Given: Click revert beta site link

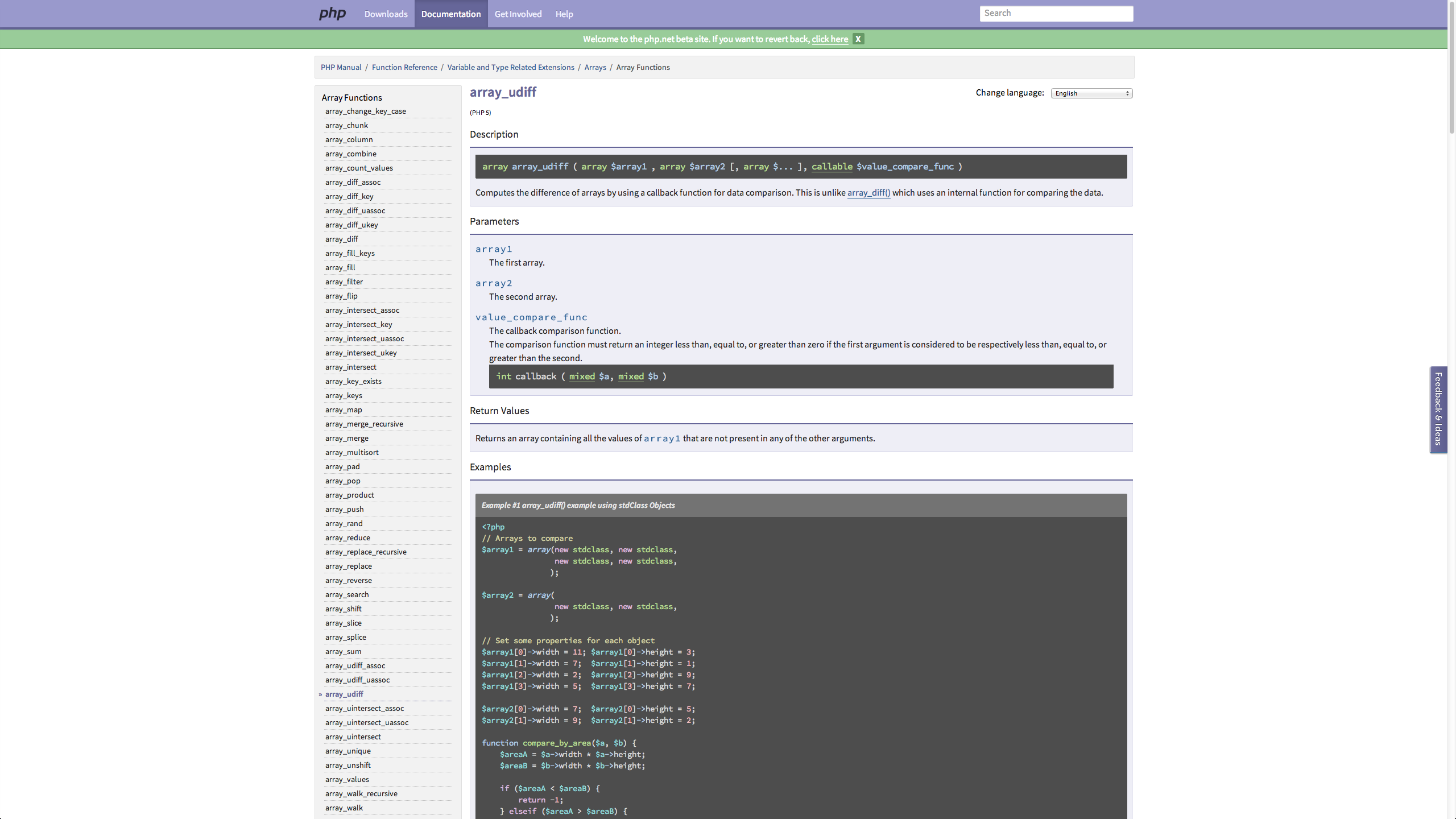Looking at the screenshot, I should [830, 39].
